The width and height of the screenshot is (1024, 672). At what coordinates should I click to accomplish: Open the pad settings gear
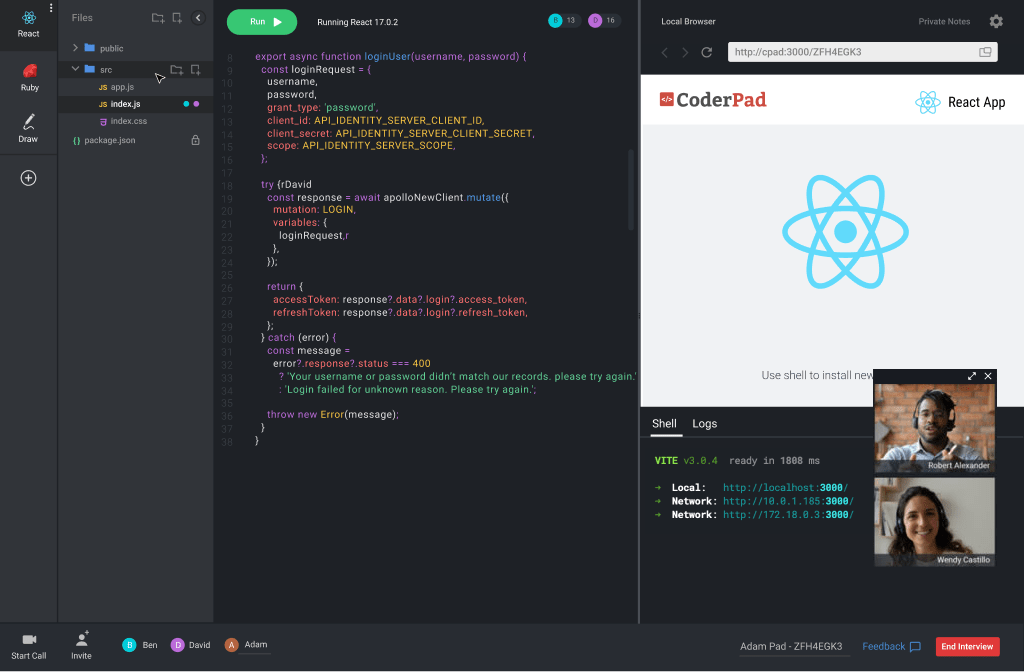(x=995, y=21)
